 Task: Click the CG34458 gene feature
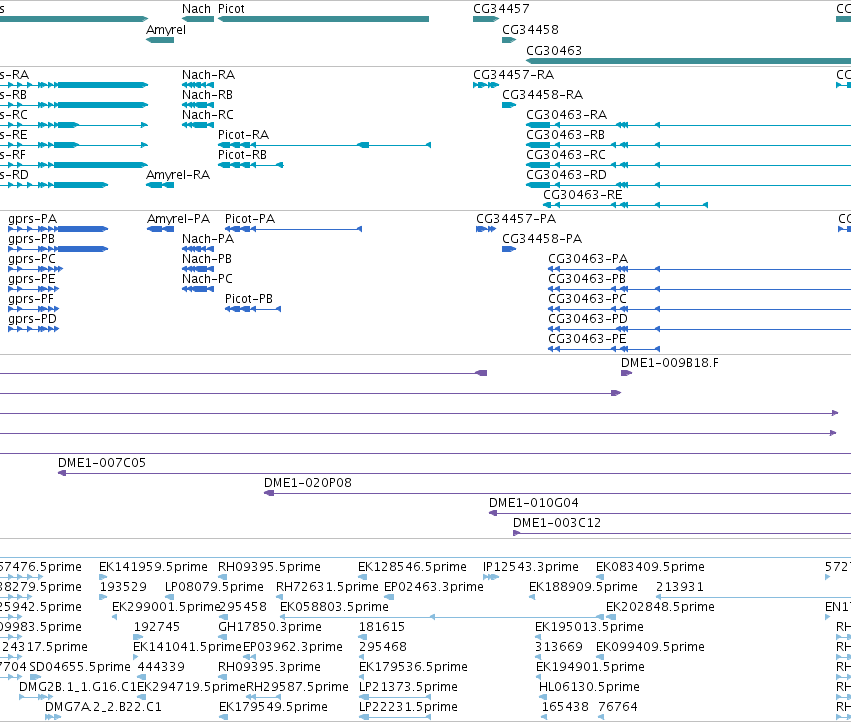coord(509,40)
